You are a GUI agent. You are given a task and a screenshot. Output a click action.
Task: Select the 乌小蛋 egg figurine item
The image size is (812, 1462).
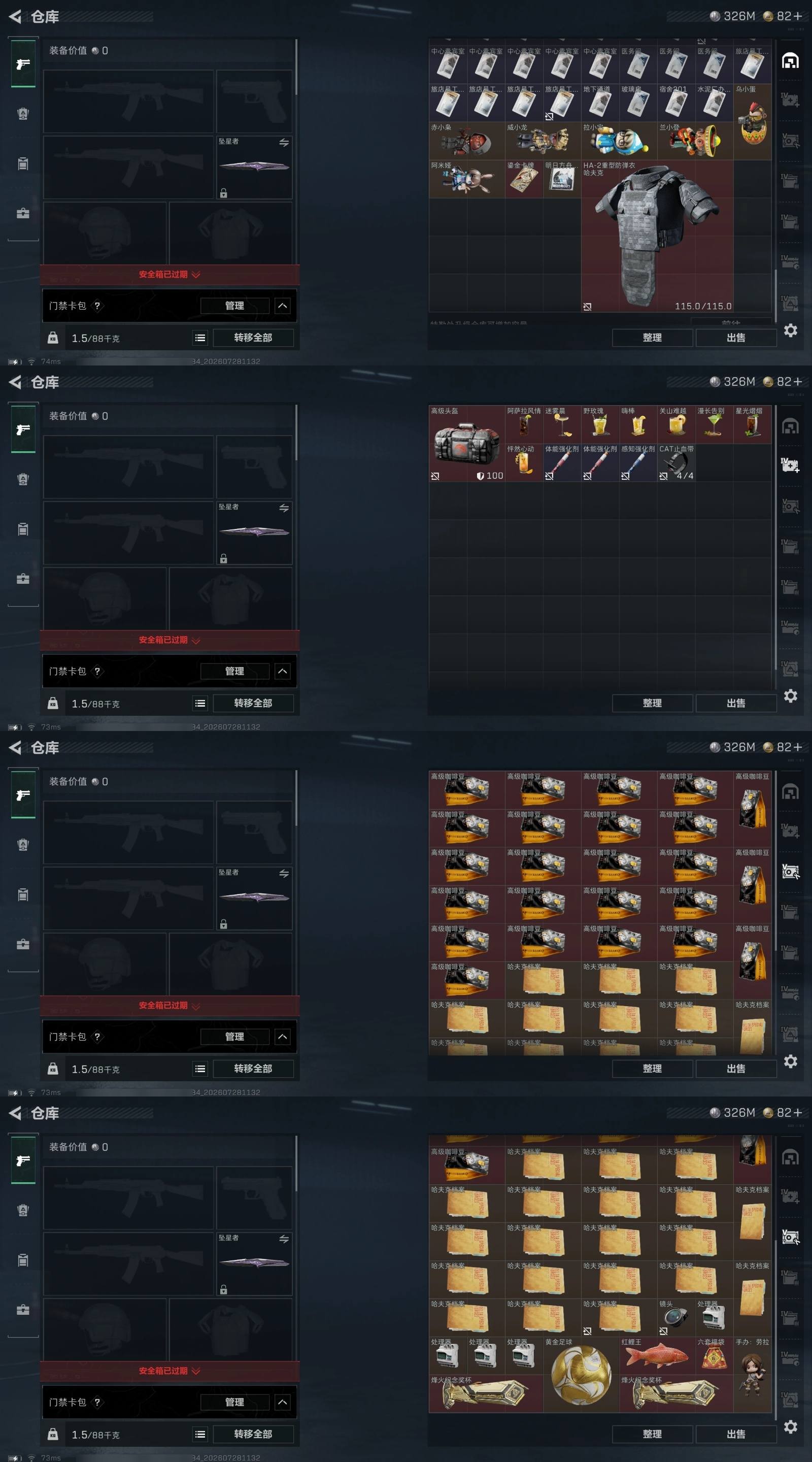(x=753, y=122)
